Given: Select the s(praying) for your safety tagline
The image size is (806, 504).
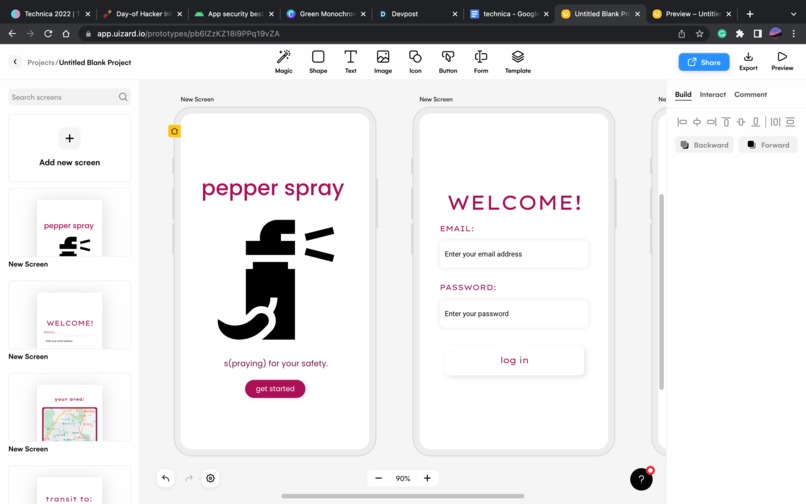Looking at the screenshot, I should (x=276, y=363).
